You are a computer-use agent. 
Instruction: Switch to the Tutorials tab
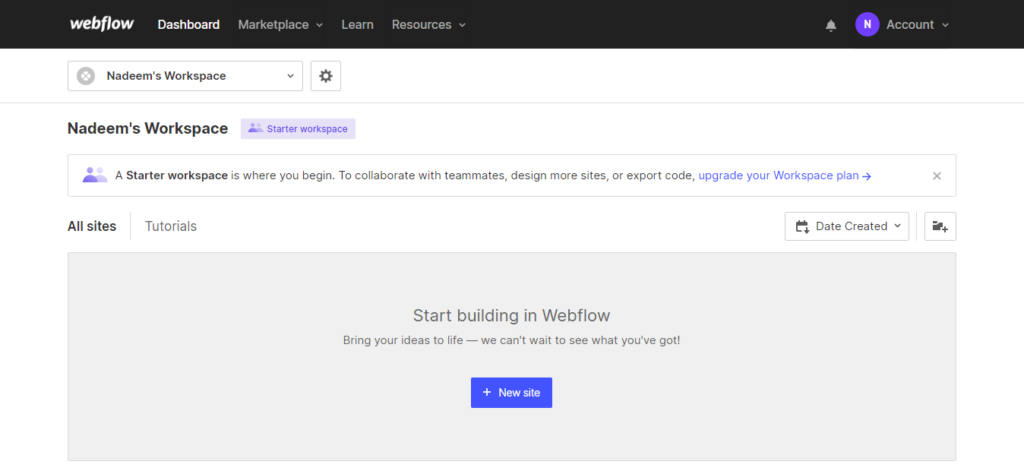(170, 227)
